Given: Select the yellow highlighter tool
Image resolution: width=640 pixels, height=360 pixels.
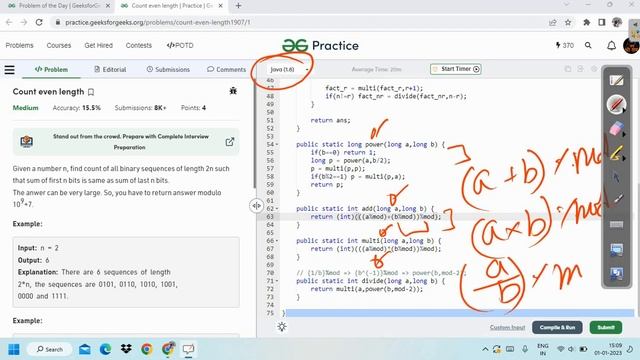Looking at the screenshot, I should [x=616, y=153].
